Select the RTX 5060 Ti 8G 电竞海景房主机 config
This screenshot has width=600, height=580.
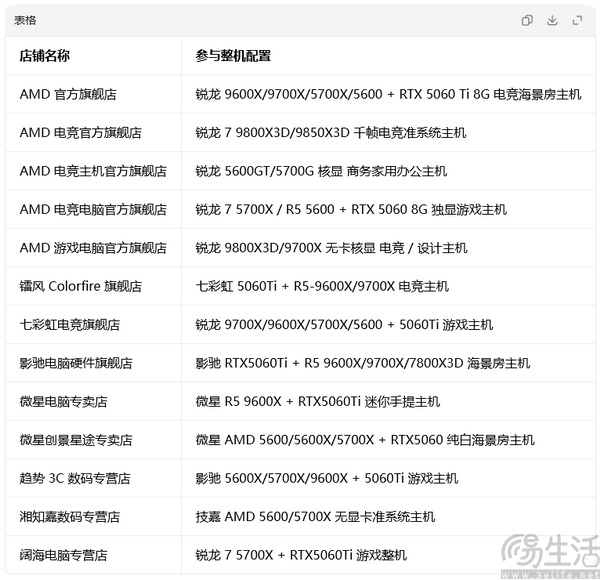coord(388,94)
